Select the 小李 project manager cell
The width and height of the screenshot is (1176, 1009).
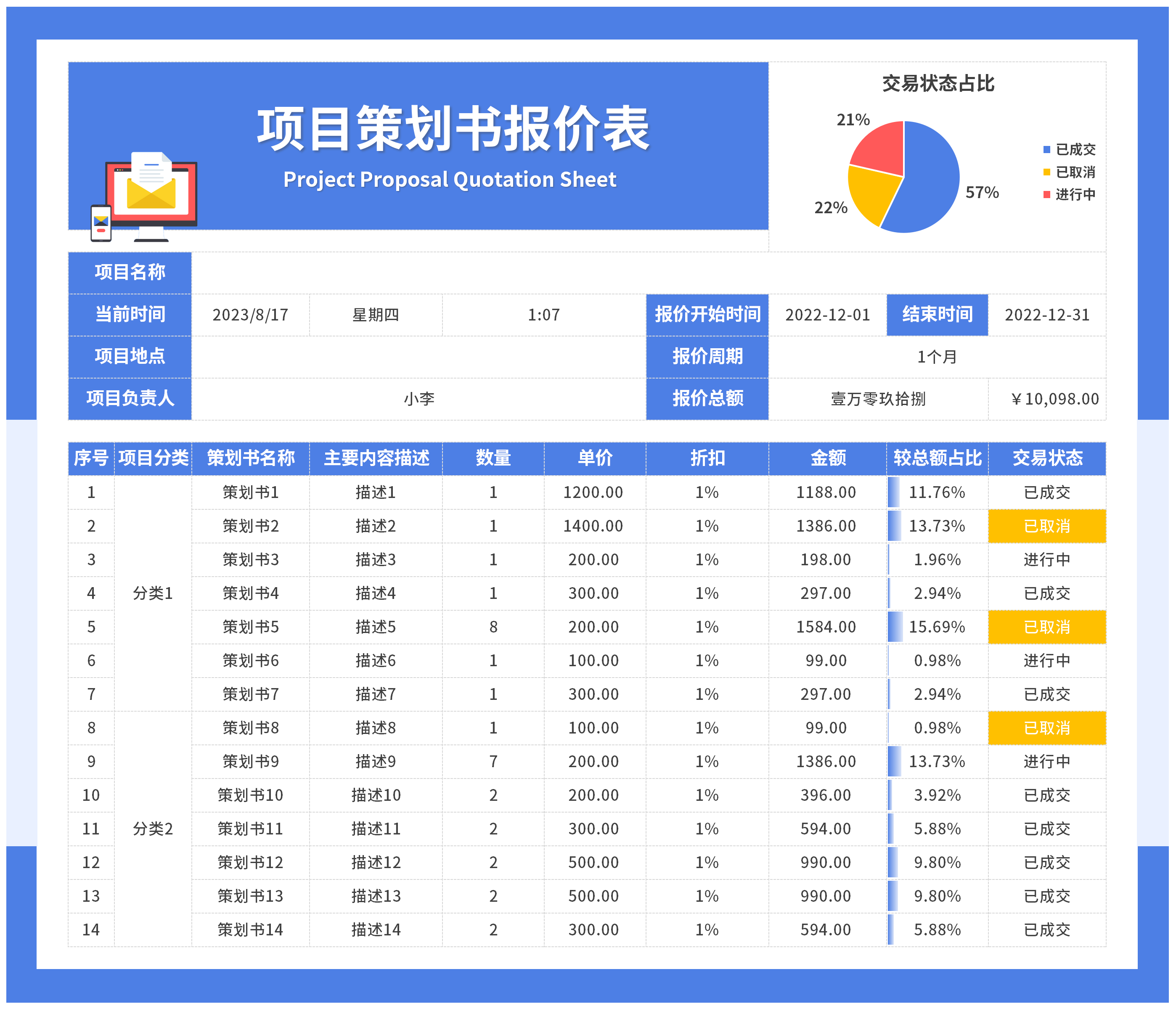418,399
